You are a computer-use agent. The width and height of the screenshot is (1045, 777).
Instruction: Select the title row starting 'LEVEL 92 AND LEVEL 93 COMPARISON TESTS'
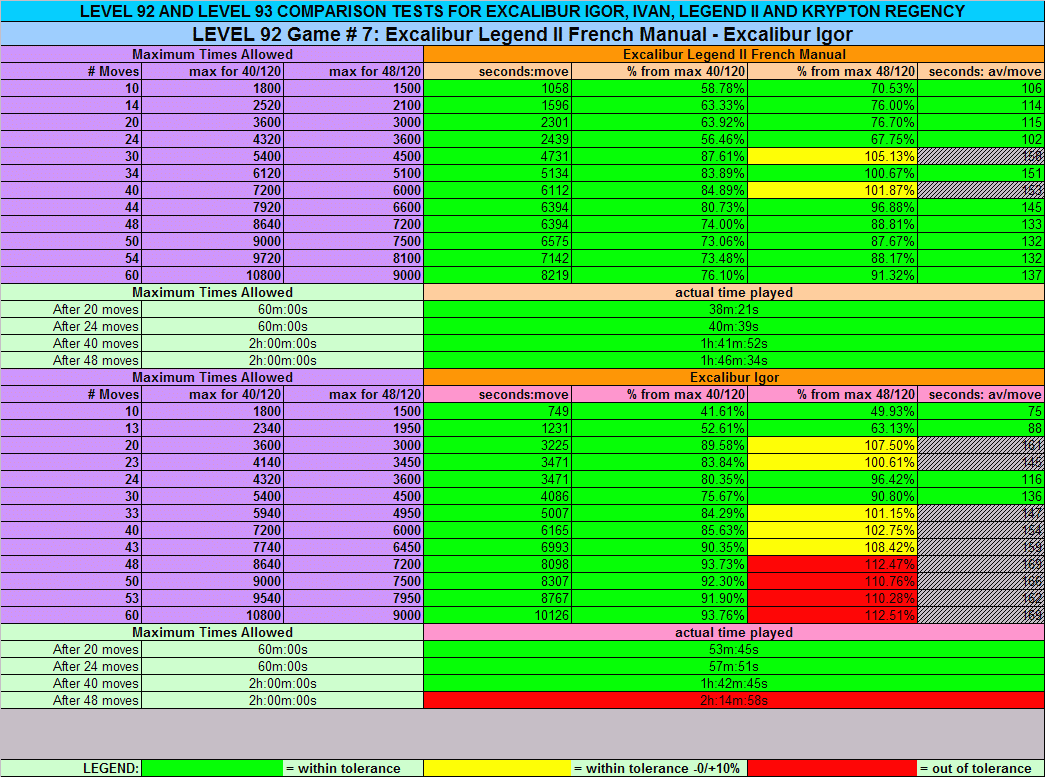coord(522,11)
